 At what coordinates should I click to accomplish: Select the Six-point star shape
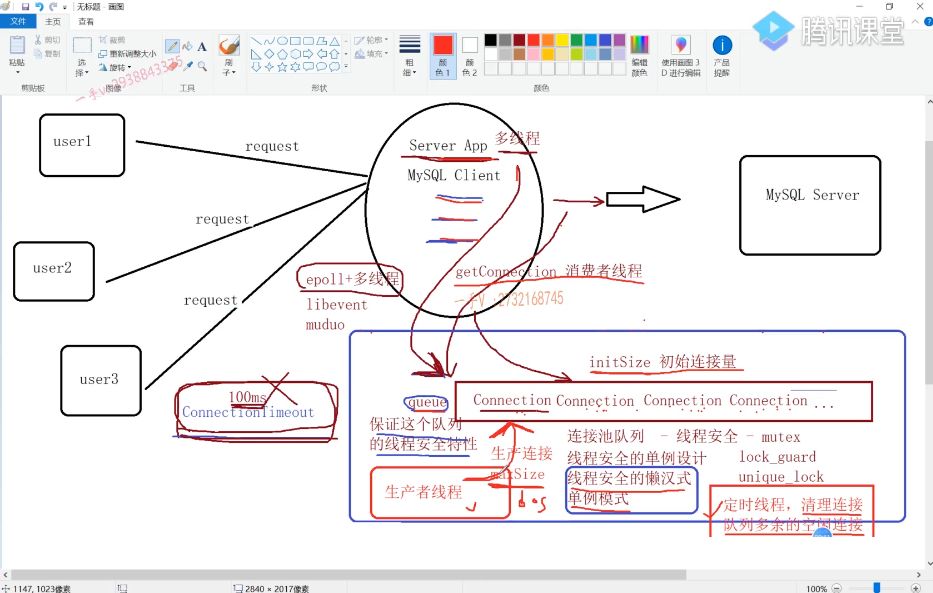click(296, 67)
